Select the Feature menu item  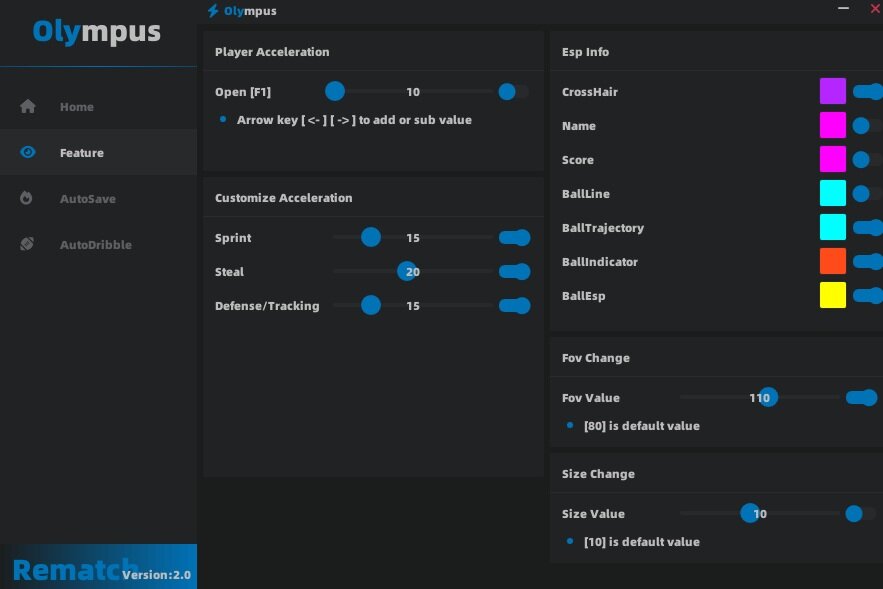(x=99, y=153)
